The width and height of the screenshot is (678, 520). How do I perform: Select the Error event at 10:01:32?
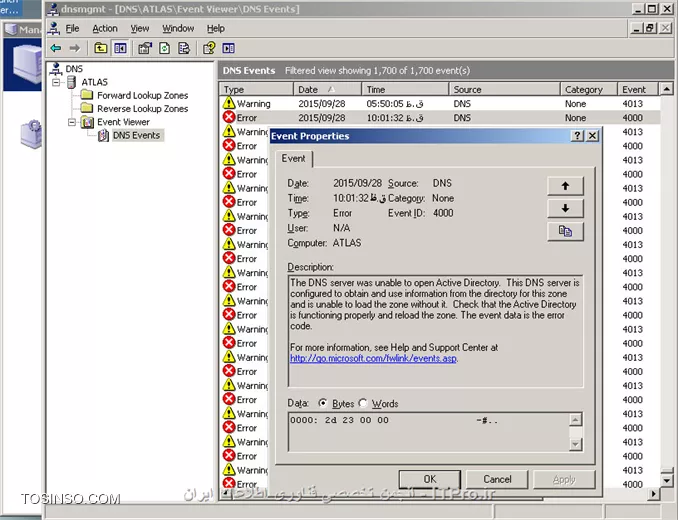[x=440, y=118]
